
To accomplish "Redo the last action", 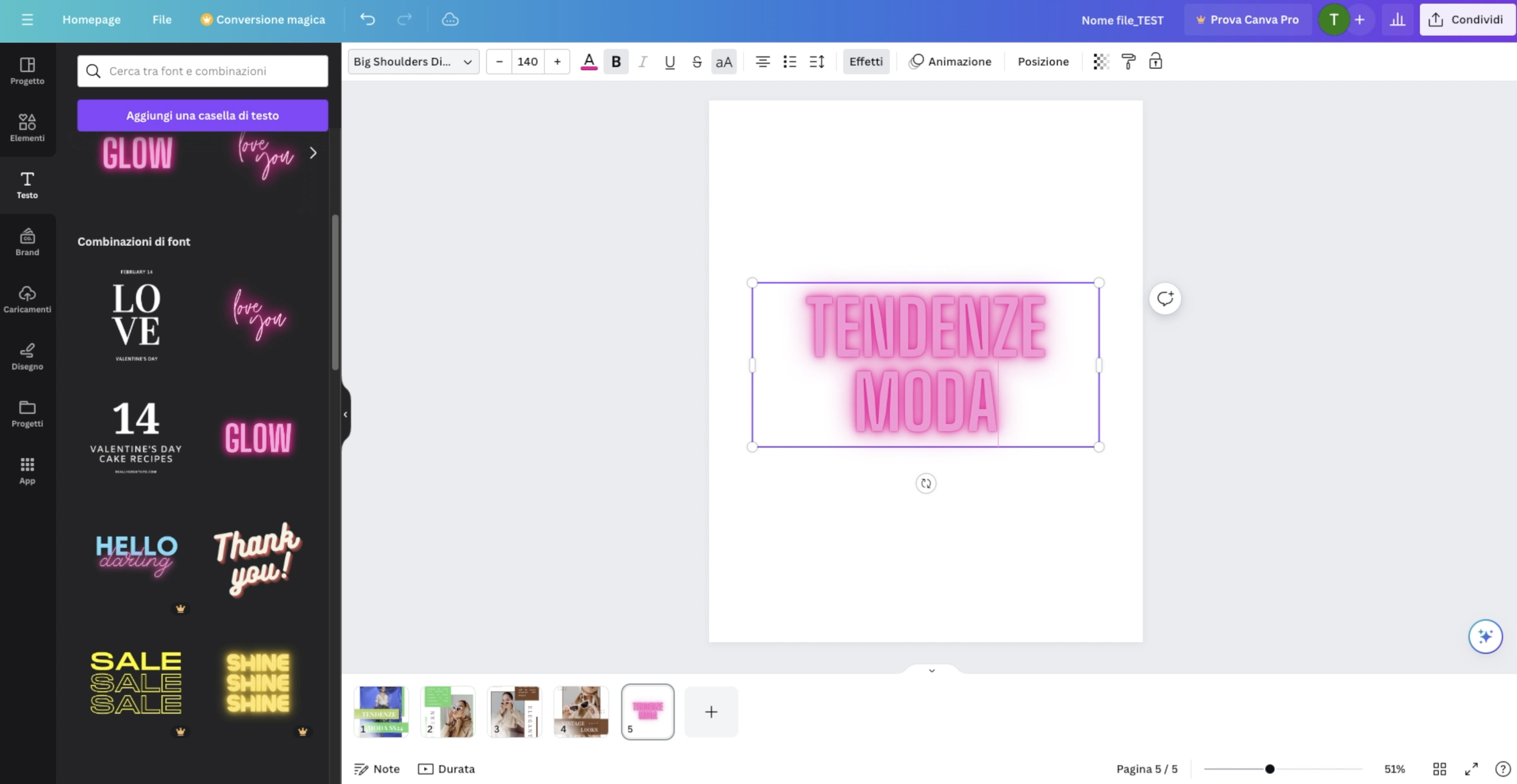I will [404, 20].
